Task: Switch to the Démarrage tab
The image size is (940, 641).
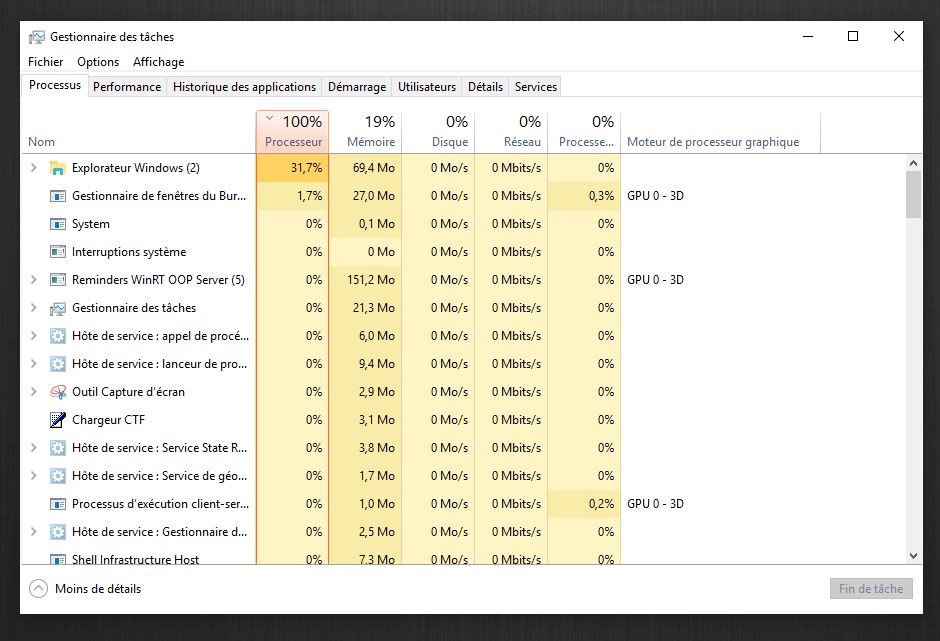Action: coord(357,87)
